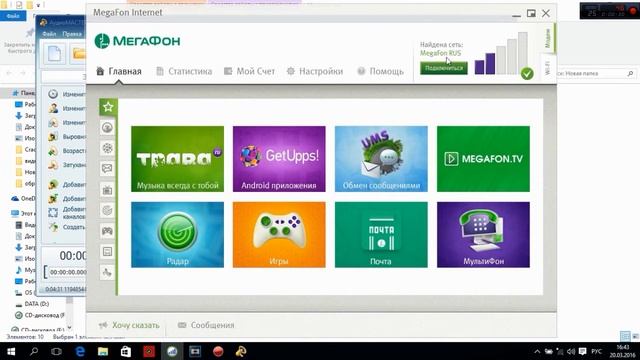Launch Edge browser from taskbar
Viewport: 640px width, 360px height.
tap(80, 351)
